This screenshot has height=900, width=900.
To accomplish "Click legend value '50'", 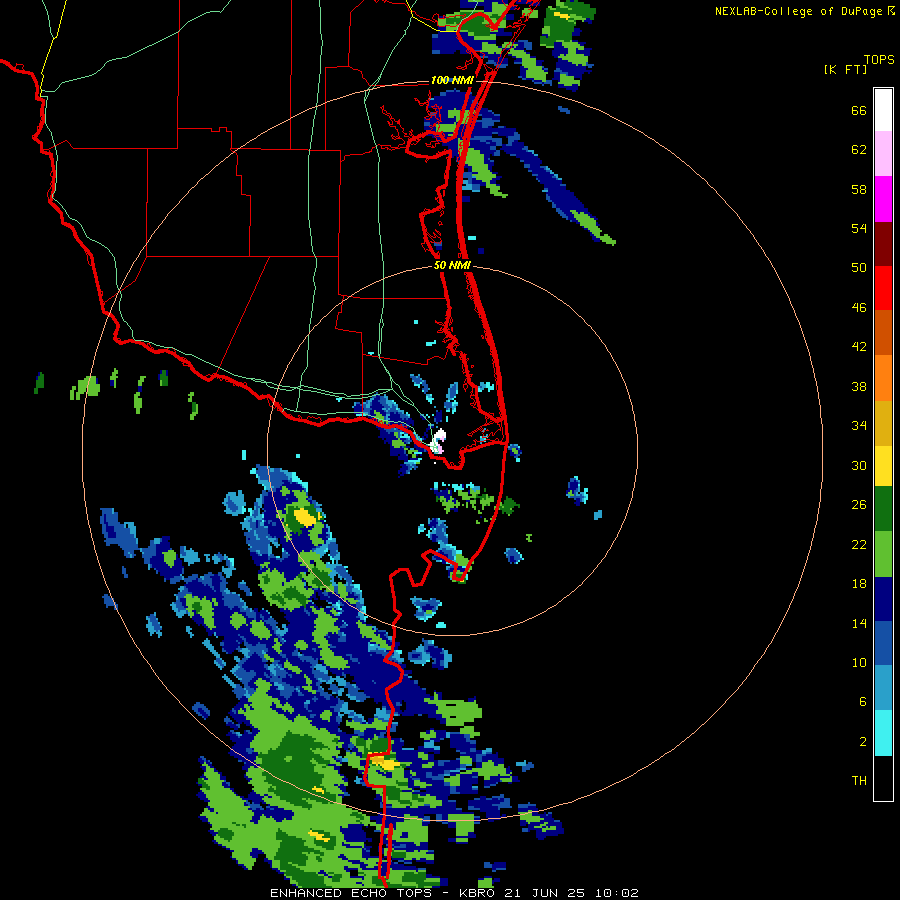I will coord(859,267).
